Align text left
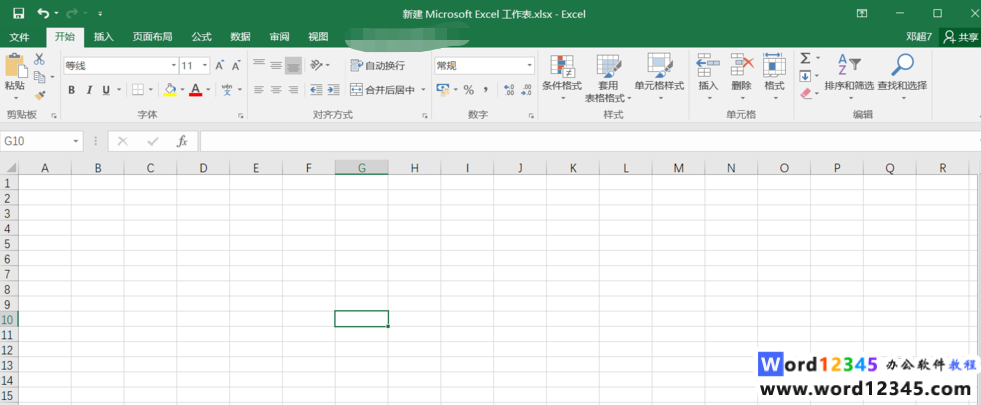 pos(258,90)
